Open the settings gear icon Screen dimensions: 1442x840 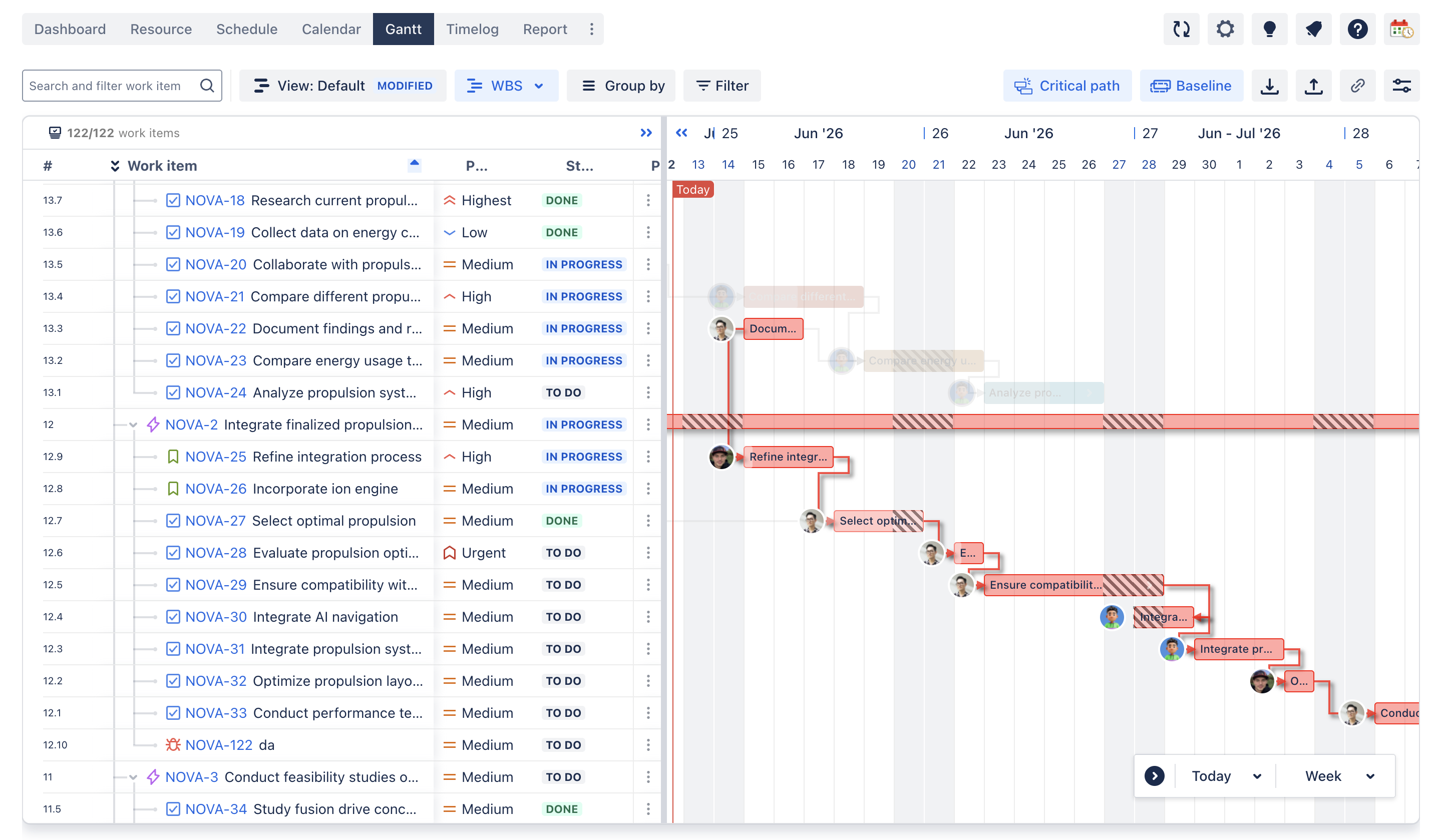point(1225,29)
